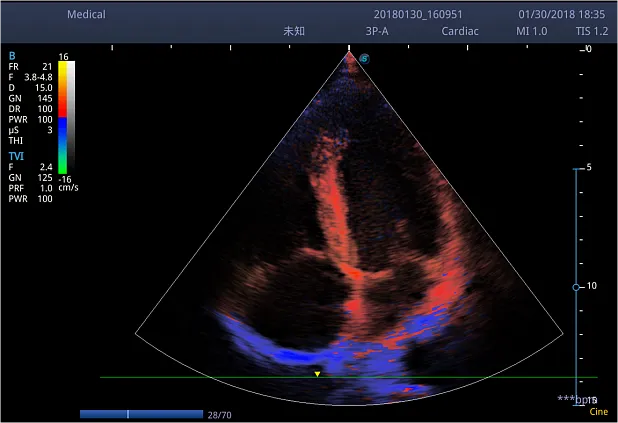The image size is (618, 423).
Task: Click the 28/70 frame counter
Action: pyautogui.click(x=219, y=413)
